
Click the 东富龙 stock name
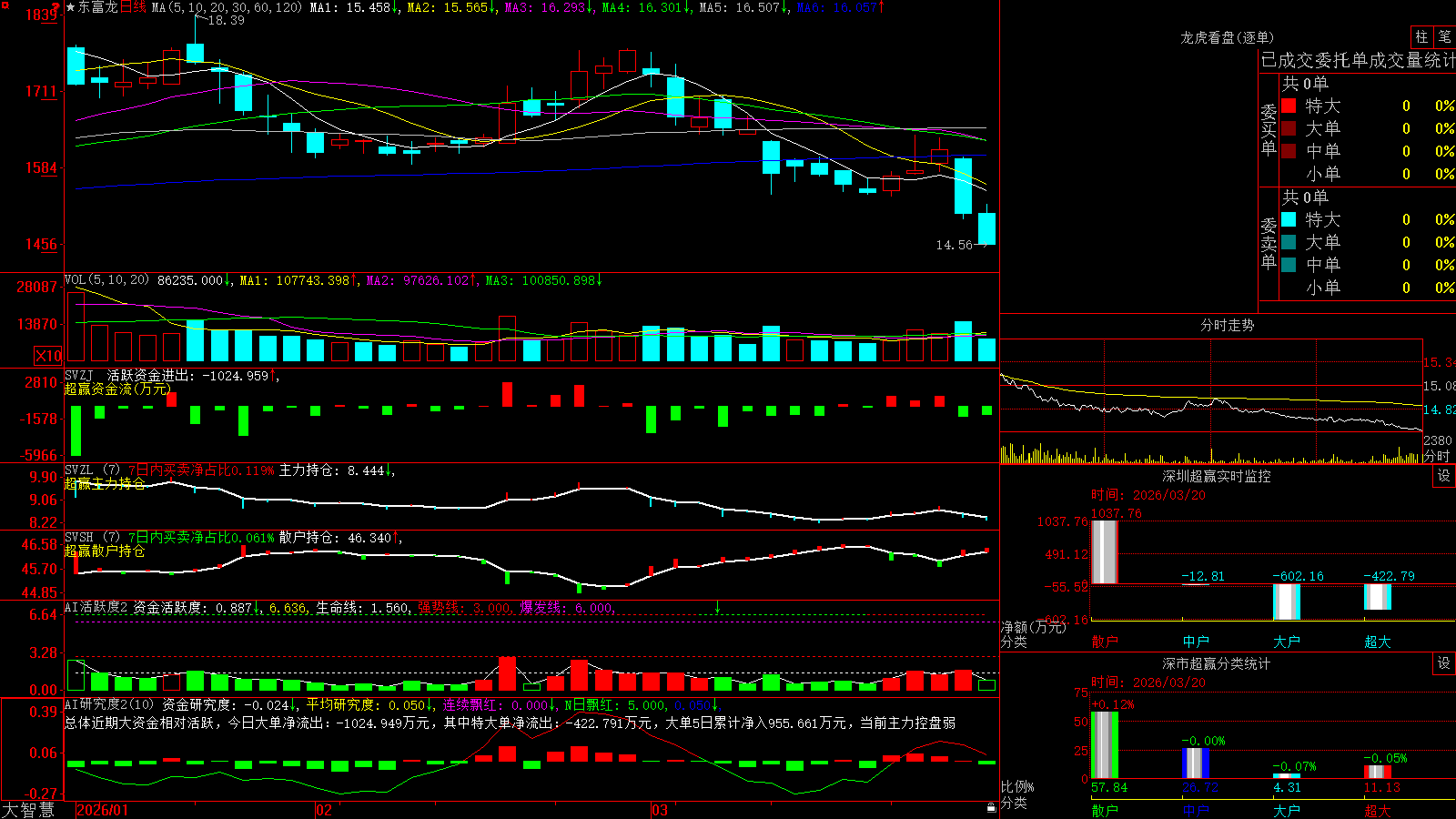tap(98, 7)
